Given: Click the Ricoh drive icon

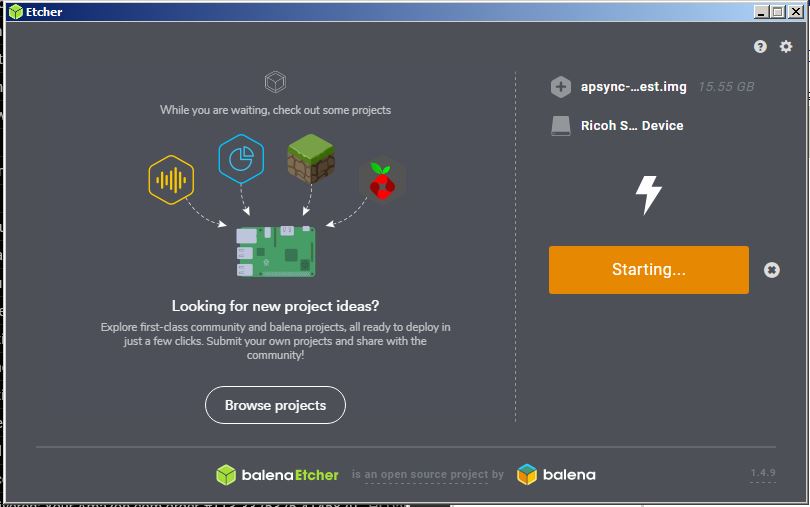Looking at the screenshot, I should tap(560, 126).
